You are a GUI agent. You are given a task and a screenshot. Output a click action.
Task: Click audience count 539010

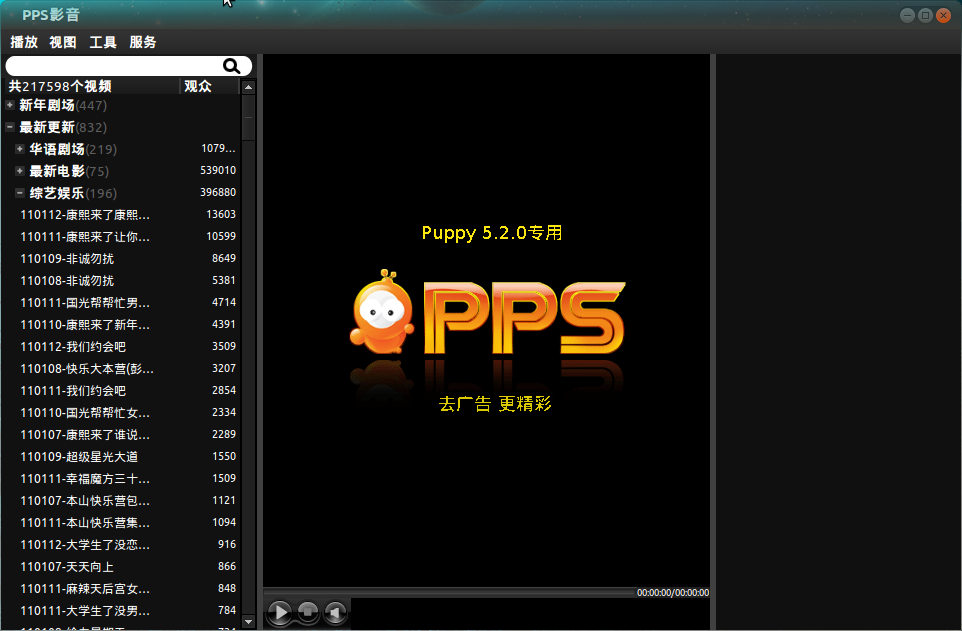point(218,170)
